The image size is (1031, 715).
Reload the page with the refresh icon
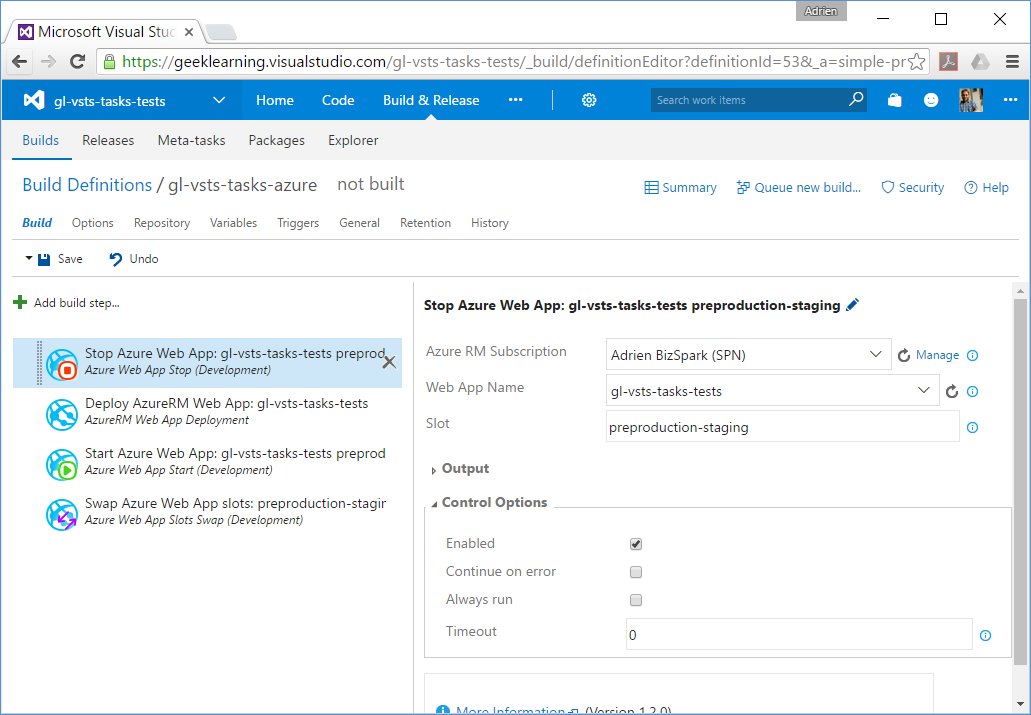coord(78,62)
